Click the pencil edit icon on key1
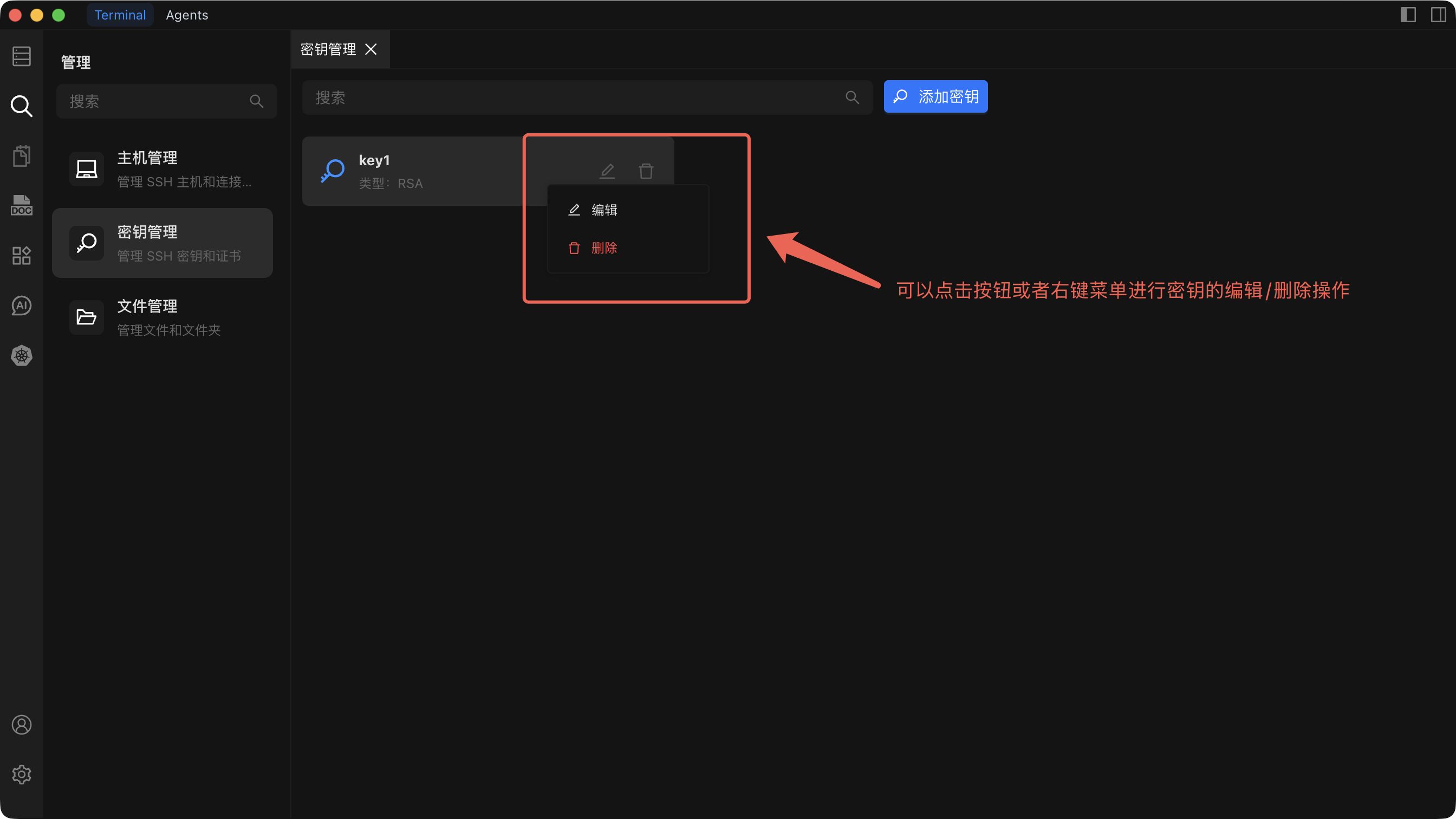This screenshot has height=819, width=1456. pos(607,171)
